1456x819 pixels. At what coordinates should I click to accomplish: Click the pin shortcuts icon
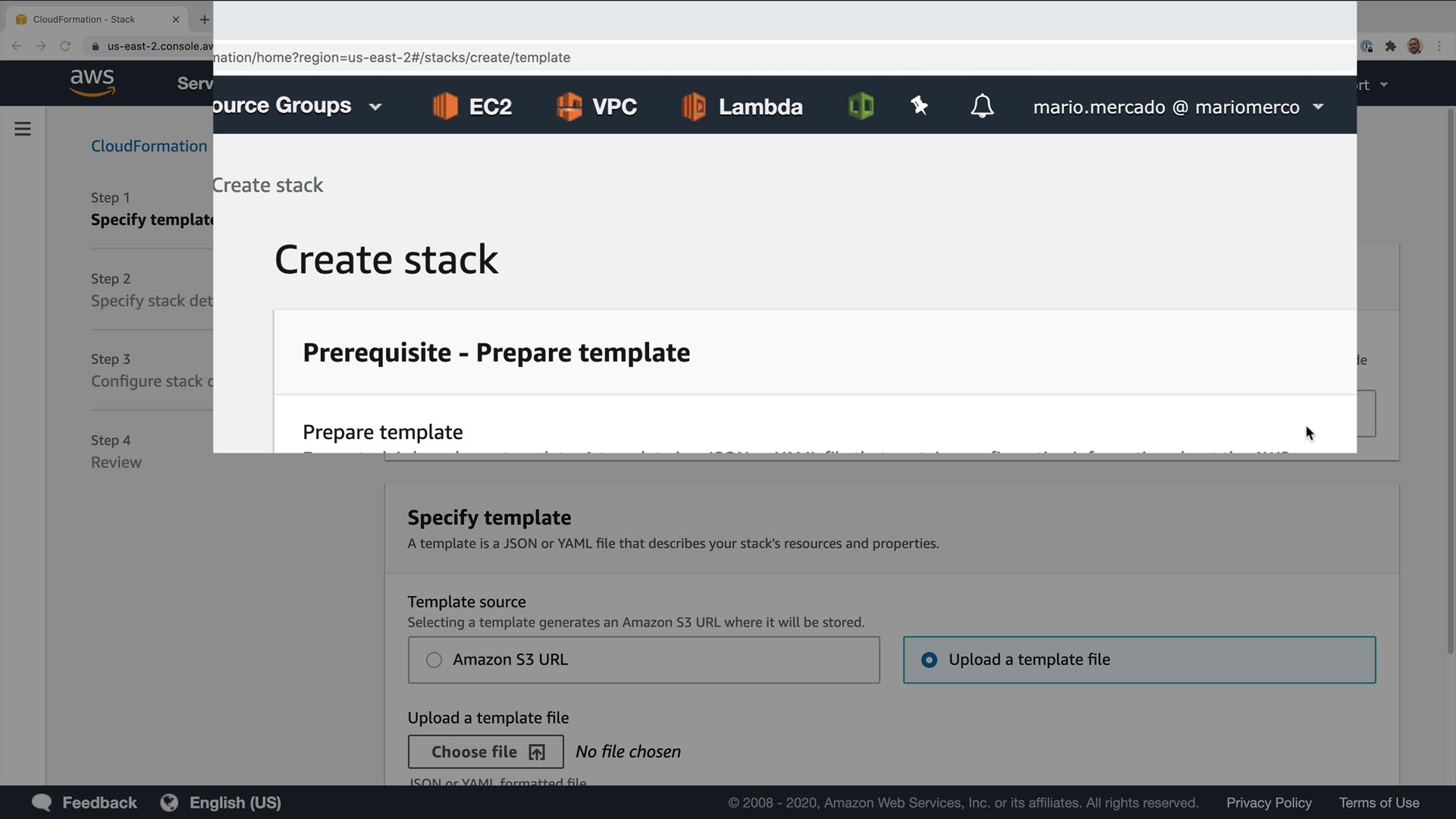pyautogui.click(x=919, y=106)
